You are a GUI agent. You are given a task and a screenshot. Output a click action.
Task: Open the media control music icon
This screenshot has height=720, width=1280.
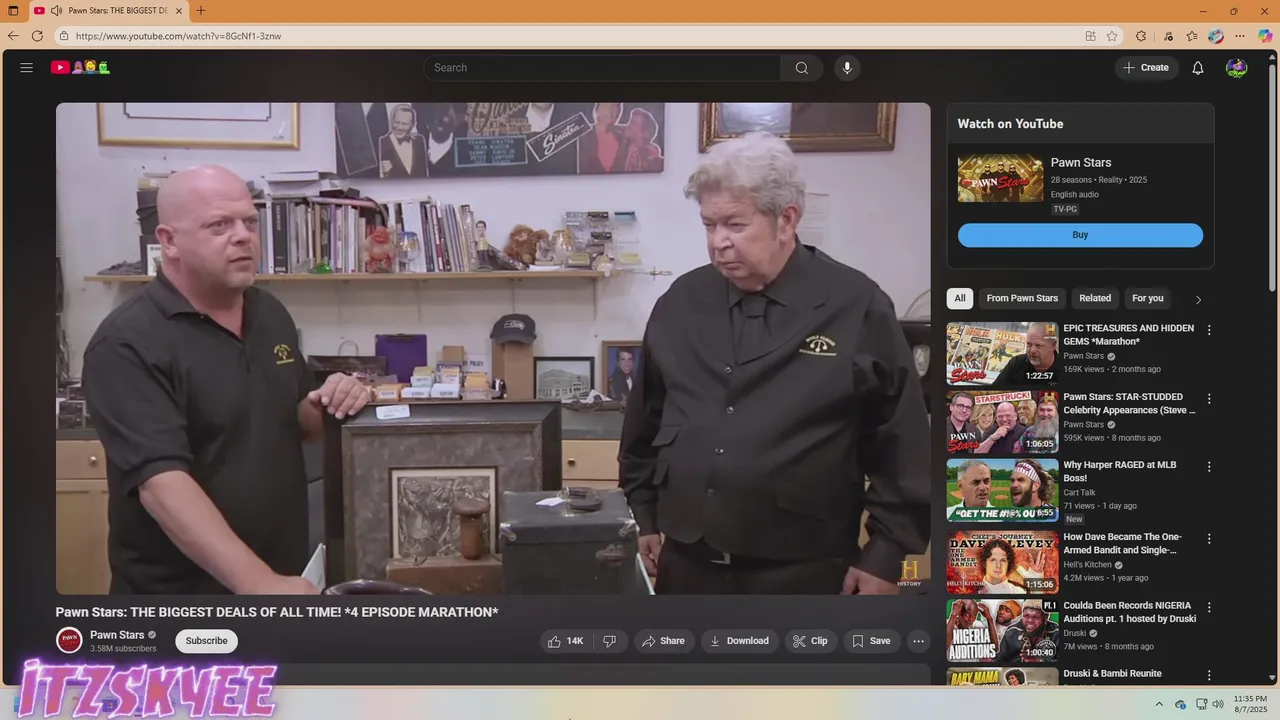tap(1168, 36)
